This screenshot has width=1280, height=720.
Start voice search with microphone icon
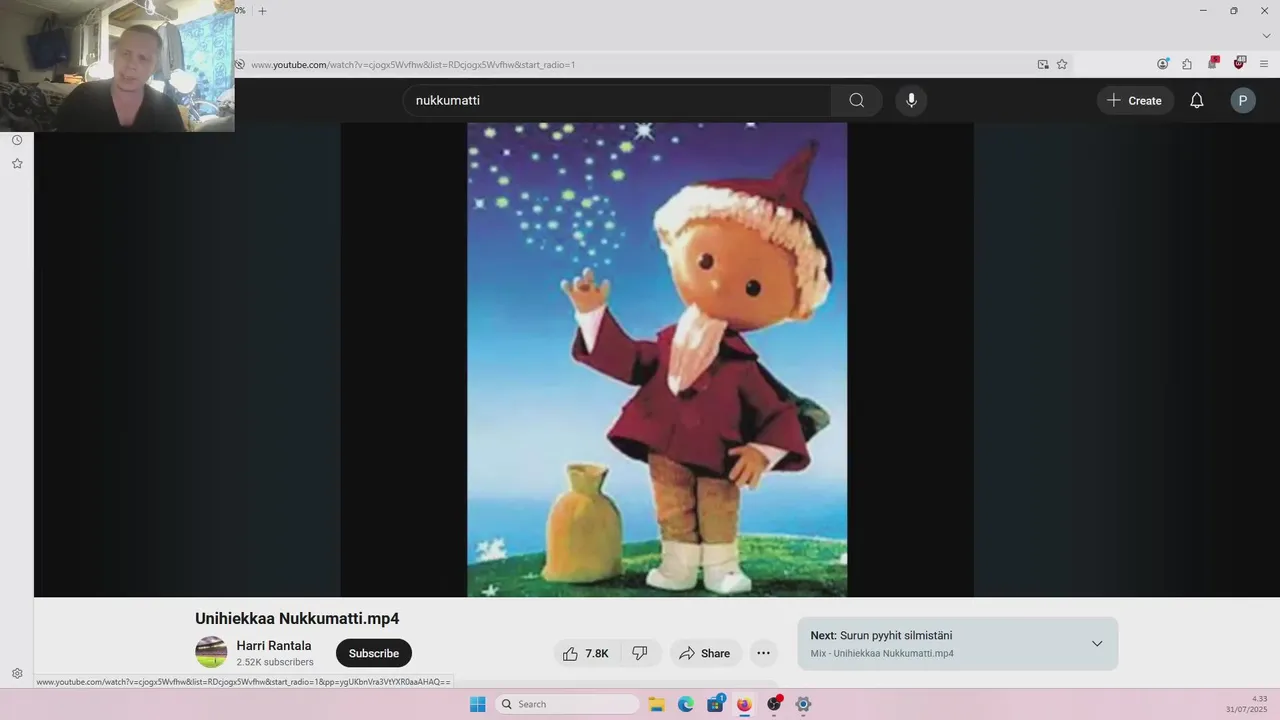tap(911, 100)
